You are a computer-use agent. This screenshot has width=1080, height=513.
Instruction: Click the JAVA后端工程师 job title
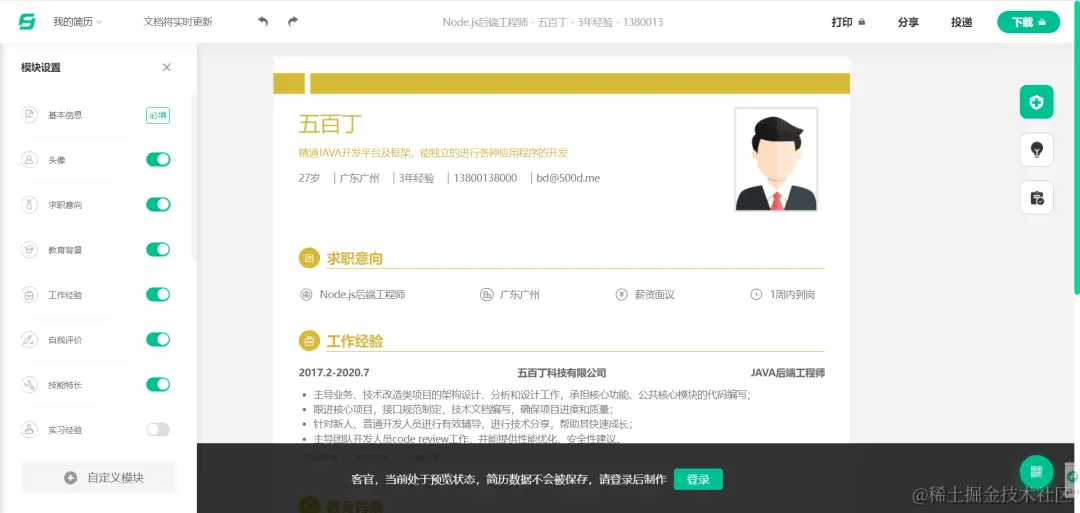(787, 373)
